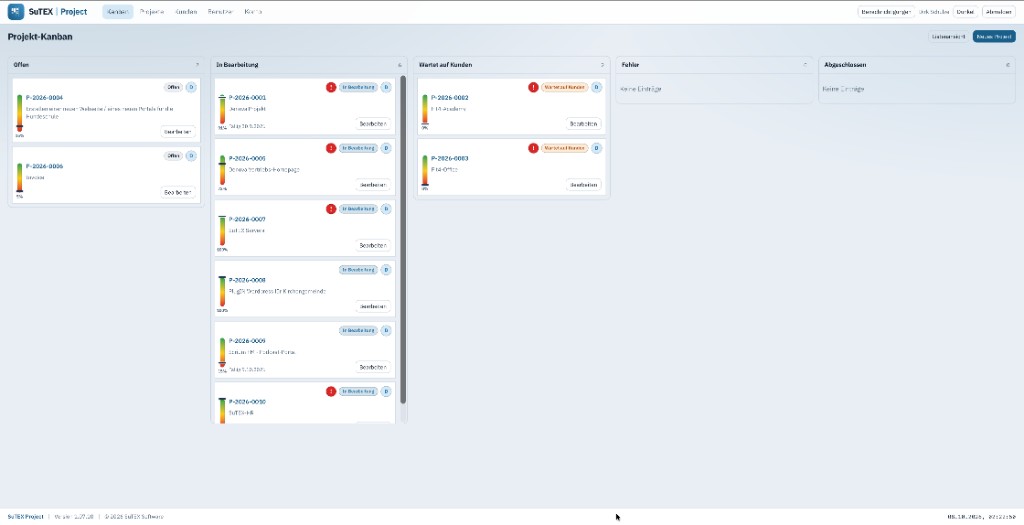Click the progress bar on card P-2026-0001
The image size is (1024, 525).
[222, 110]
